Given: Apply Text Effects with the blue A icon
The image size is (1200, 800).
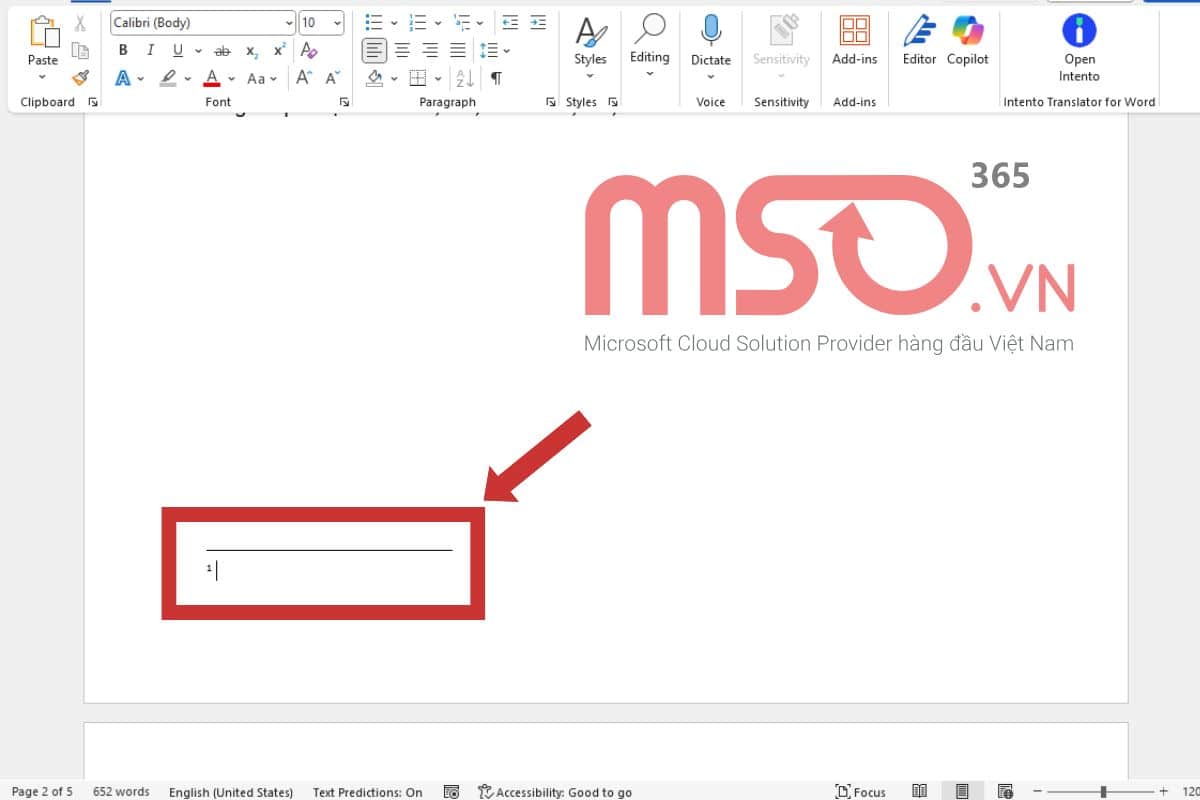Looking at the screenshot, I should click(x=123, y=78).
